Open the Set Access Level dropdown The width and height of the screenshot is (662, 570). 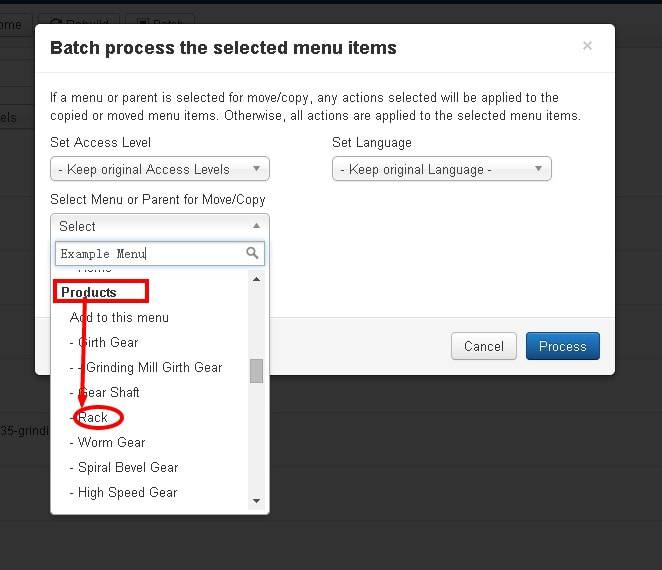(159, 169)
